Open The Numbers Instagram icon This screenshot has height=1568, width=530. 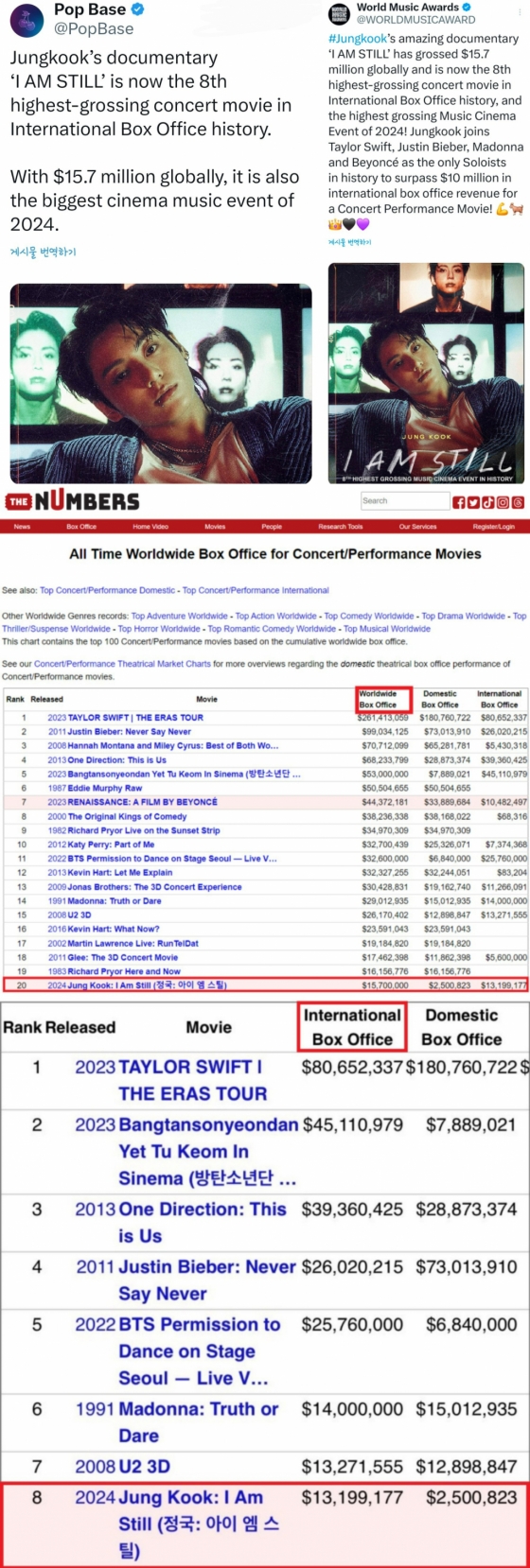[503, 502]
